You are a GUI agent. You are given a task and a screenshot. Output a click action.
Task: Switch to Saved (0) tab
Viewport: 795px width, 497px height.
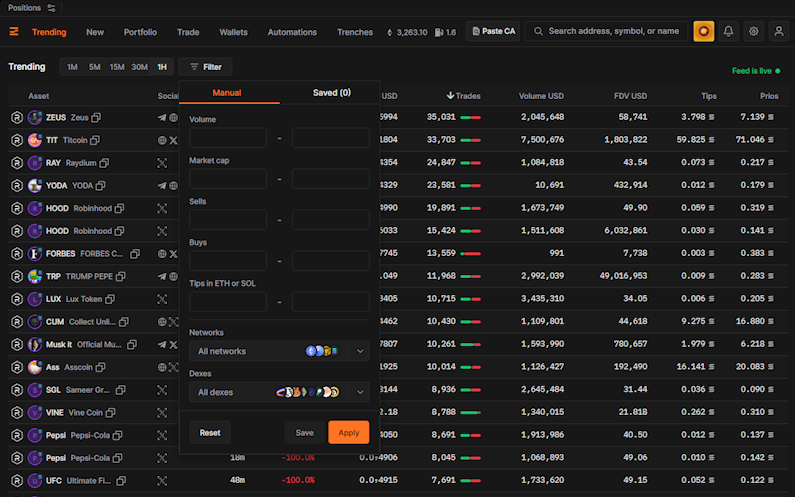332,93
